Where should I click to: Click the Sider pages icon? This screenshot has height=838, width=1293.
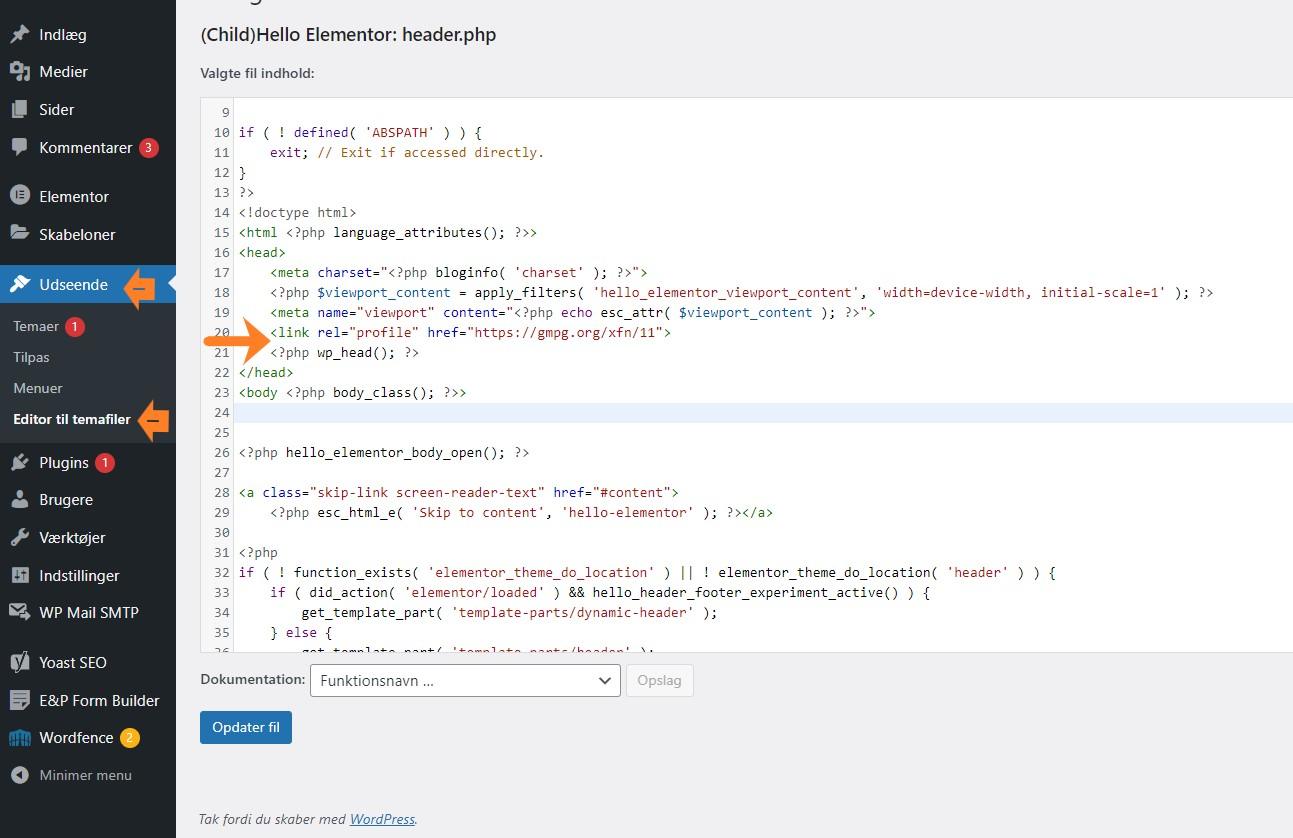click(x=20, y=110)
